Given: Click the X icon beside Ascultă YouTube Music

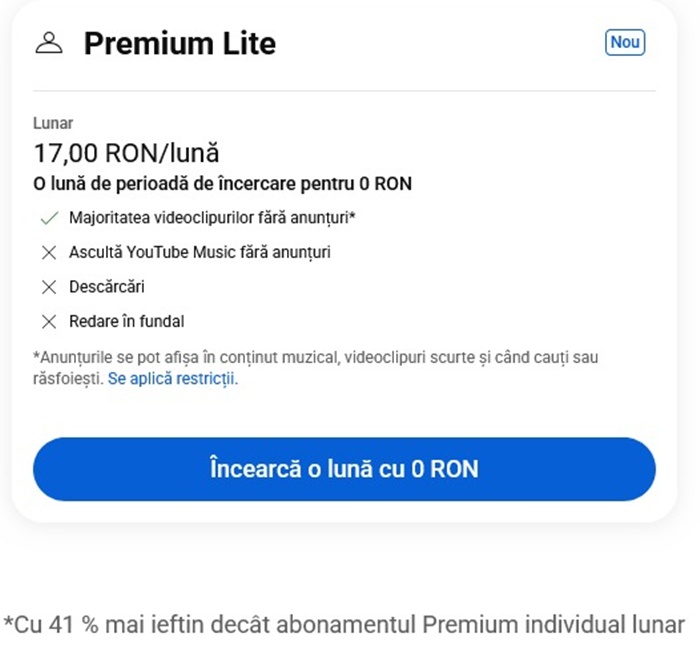Looking at the screenshot, I should click(x=48, y=253).
